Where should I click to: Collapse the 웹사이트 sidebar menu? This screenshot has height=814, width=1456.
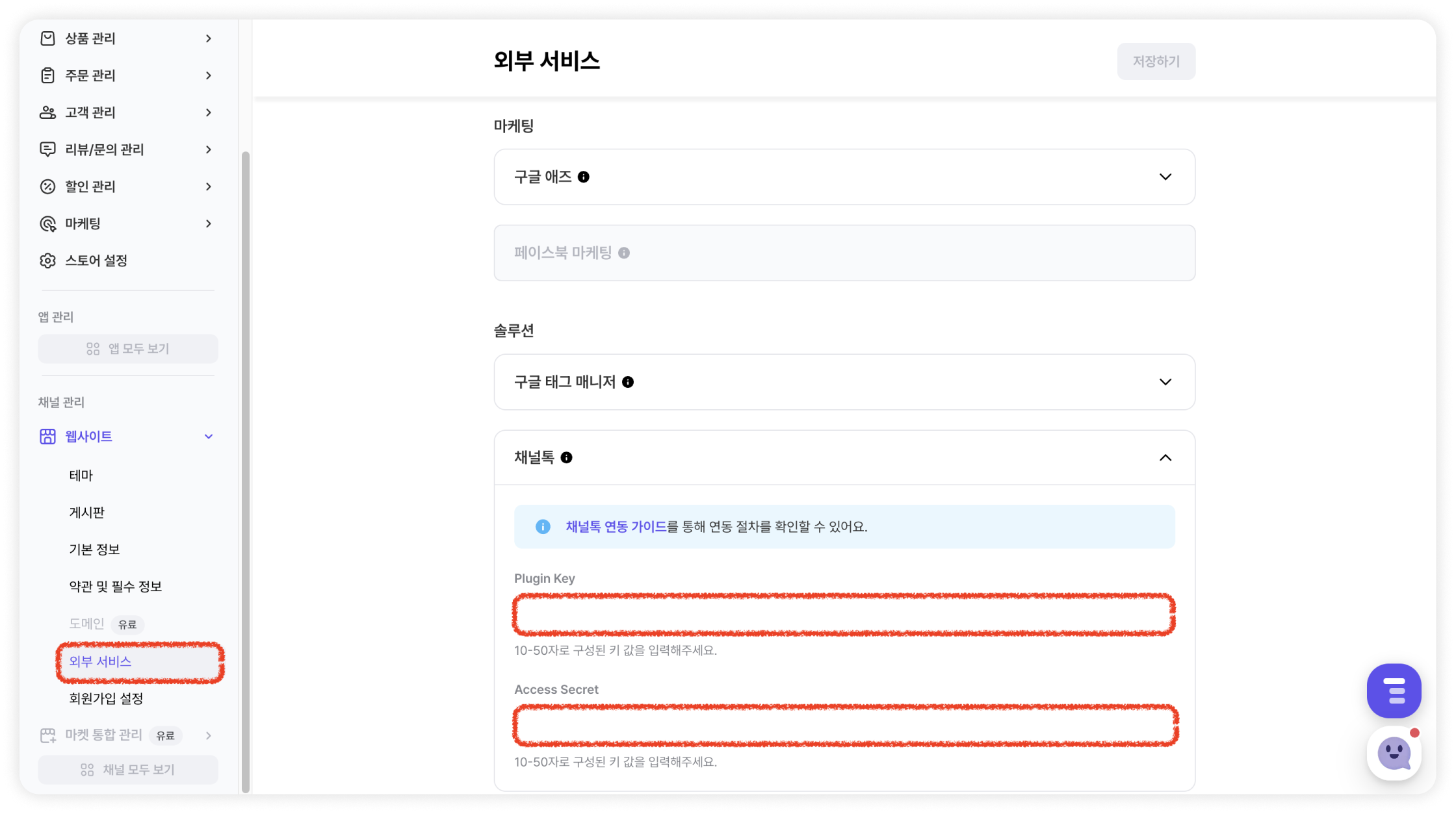tap(209, 436)
